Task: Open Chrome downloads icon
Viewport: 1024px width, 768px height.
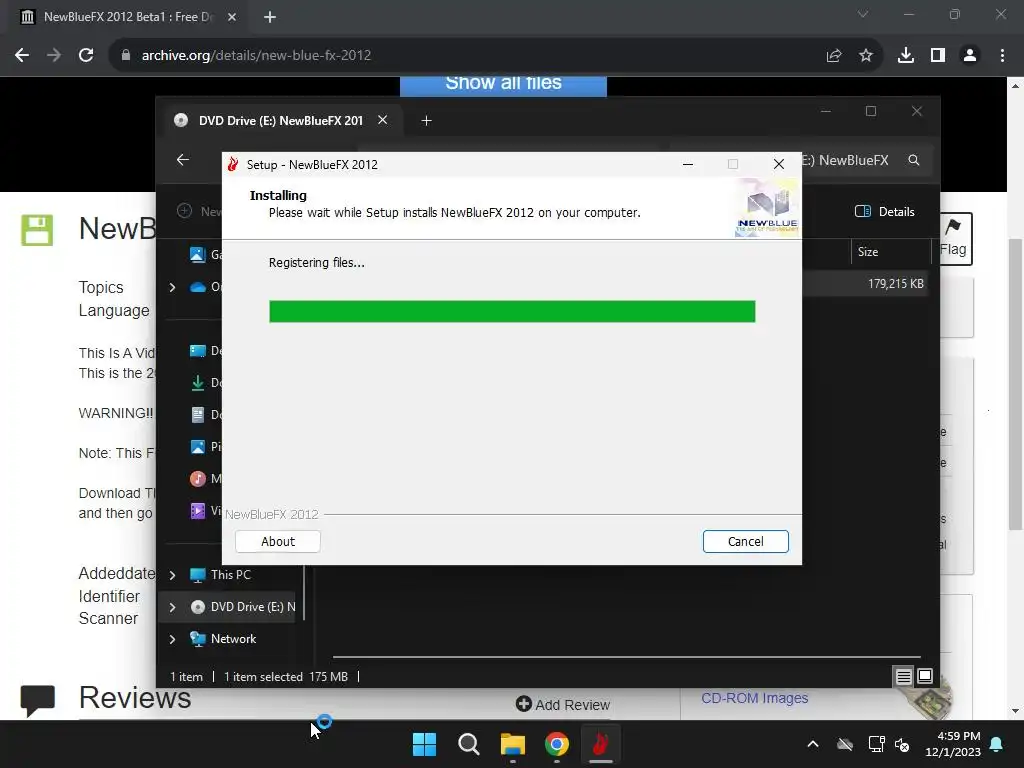Action: tap(906, 56)
